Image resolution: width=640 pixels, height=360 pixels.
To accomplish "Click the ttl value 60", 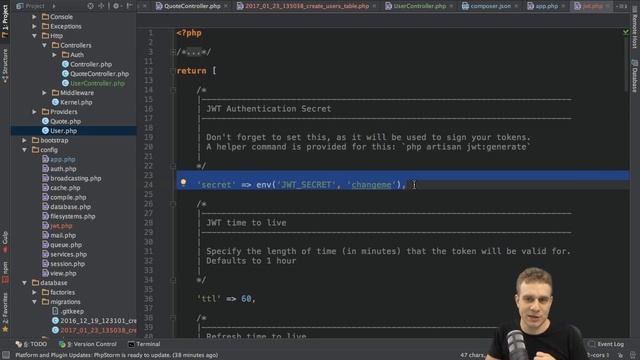I will pos(246,299).
